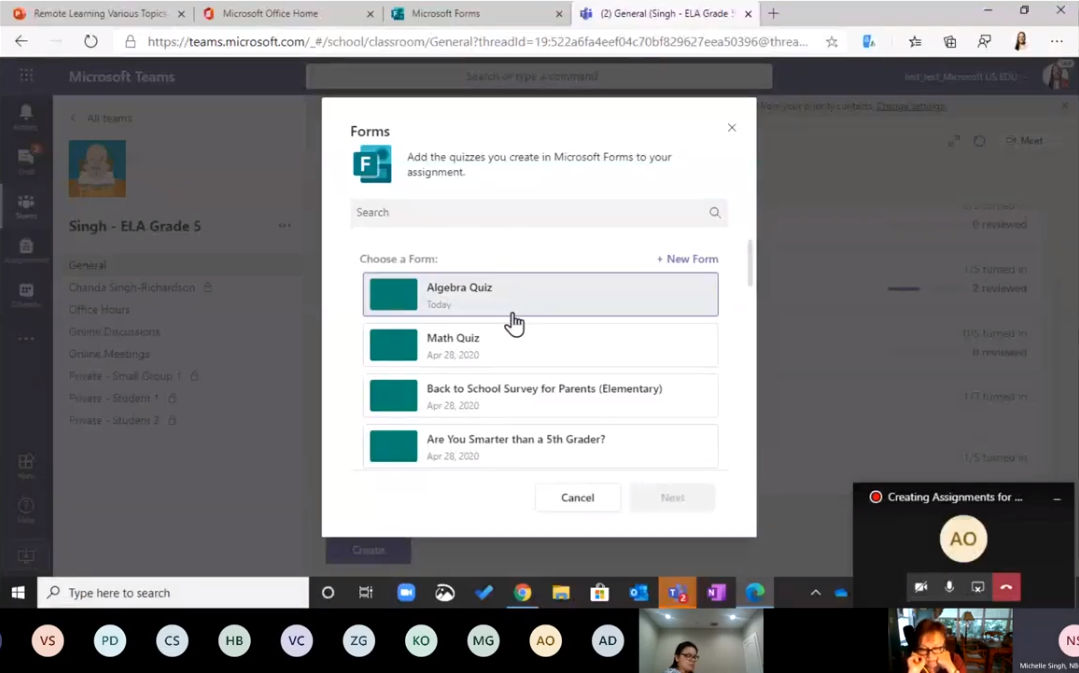Click the browser address bar URL
This screenshot has height=673, width=1079.
coord(478,42)
